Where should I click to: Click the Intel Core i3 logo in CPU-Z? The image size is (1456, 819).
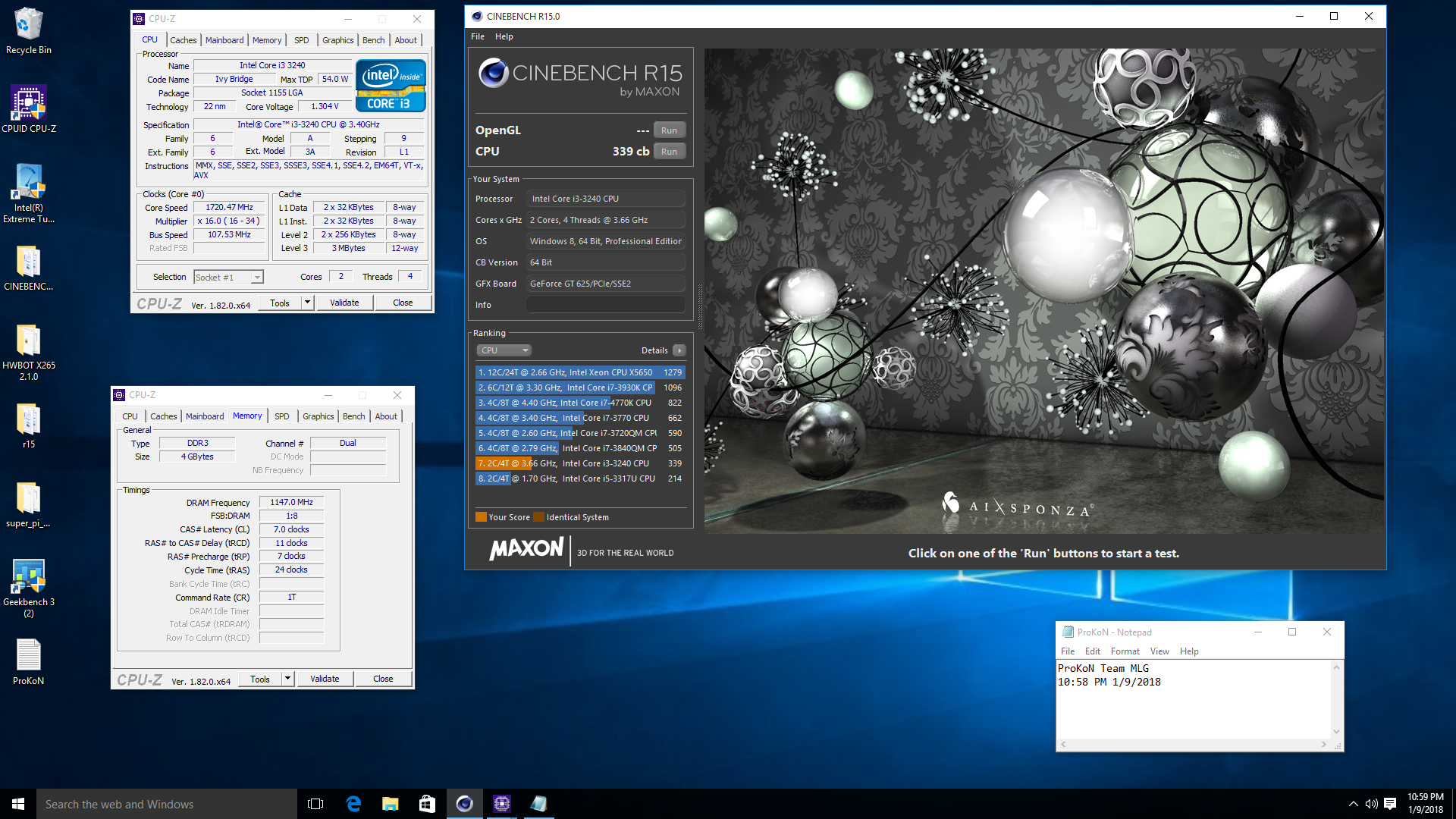click(391, 86)
